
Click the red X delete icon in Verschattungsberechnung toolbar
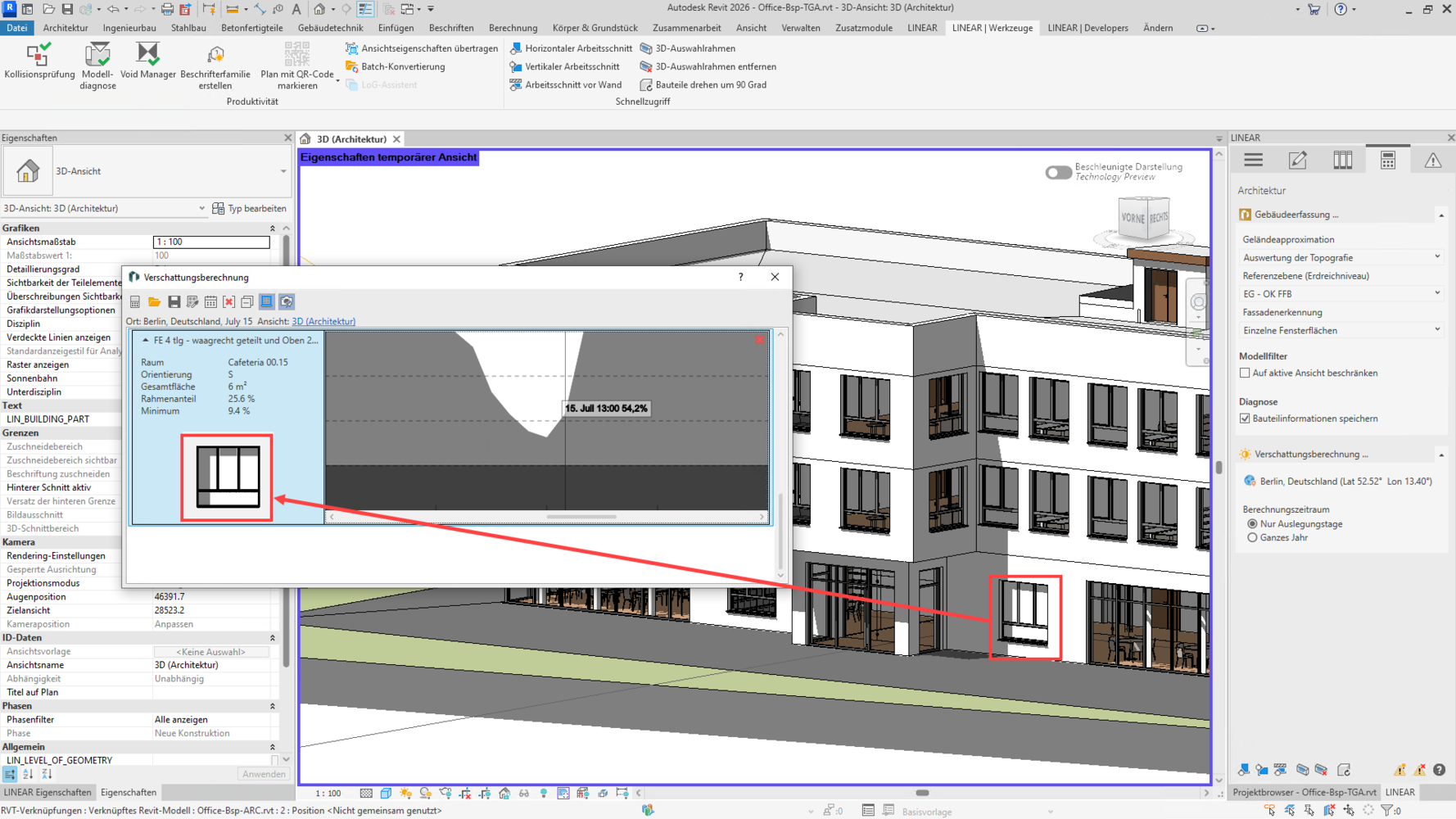[229, 302]
